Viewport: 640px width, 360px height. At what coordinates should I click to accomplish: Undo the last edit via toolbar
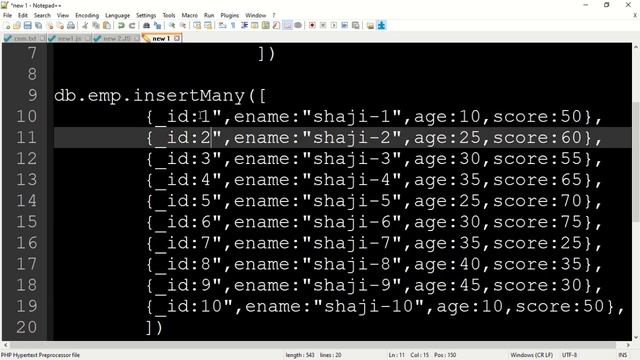click(x=121, y=25)
